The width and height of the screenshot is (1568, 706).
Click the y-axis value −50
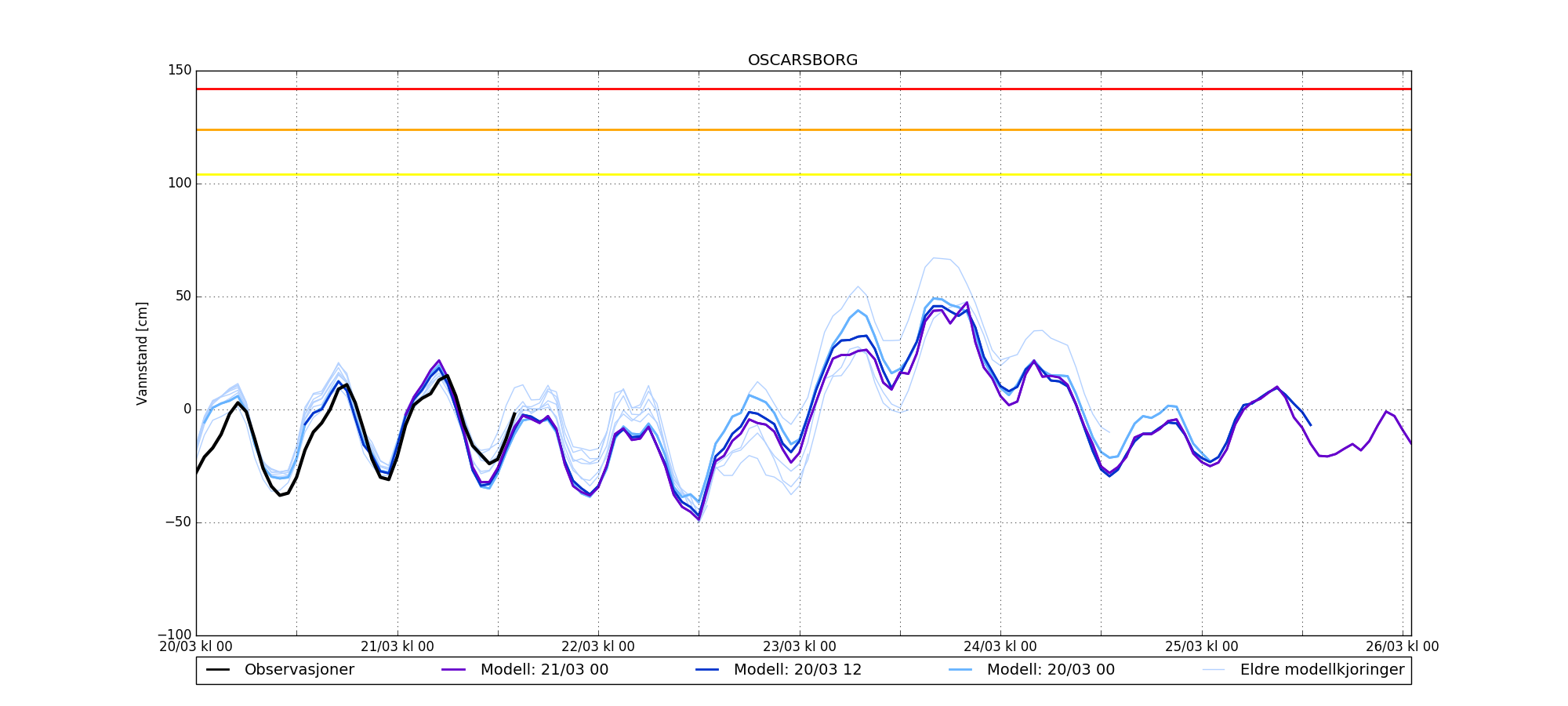[x=177, y=522]
